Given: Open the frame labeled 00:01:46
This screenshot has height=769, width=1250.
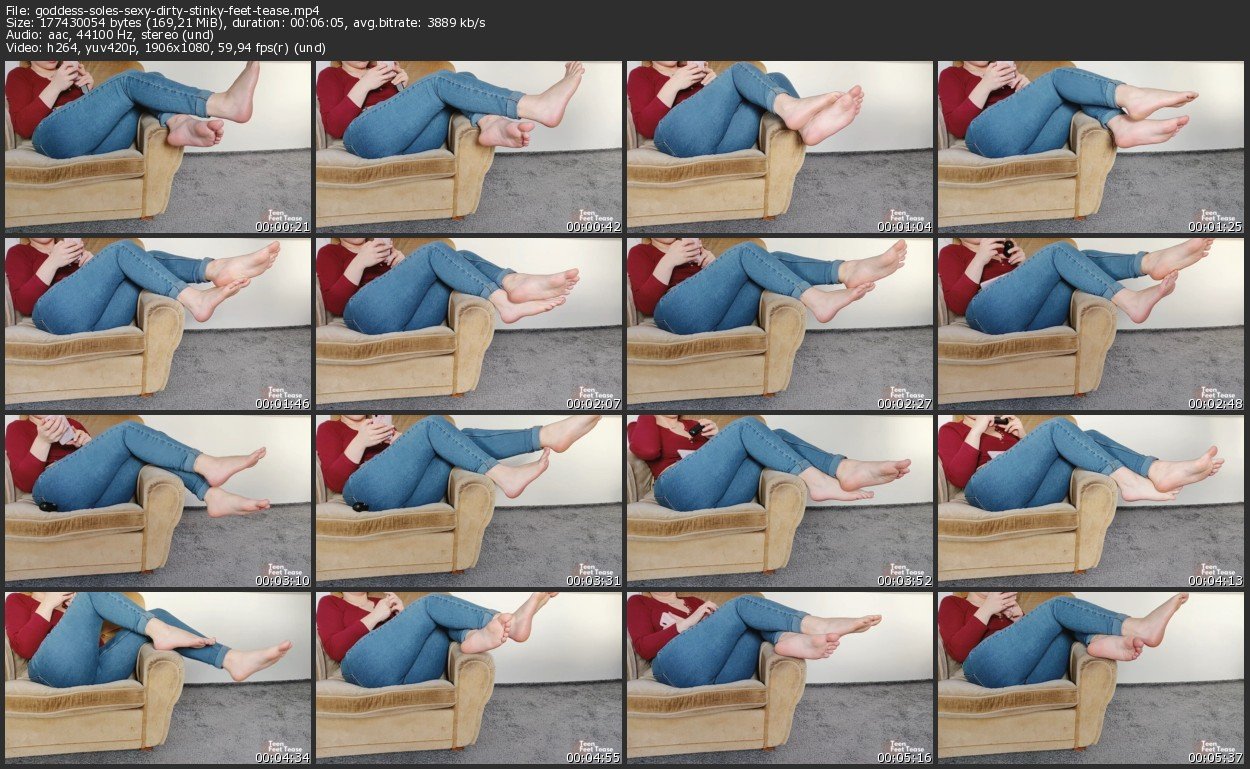Looking at the screenshot, I should click(157, 324).
